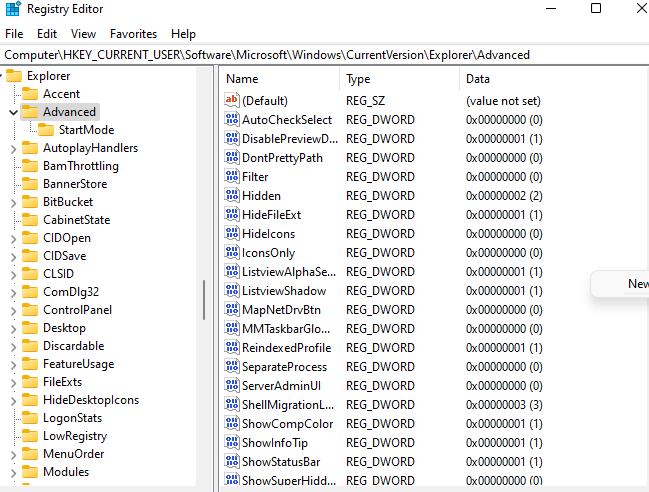The width and height of the screenshot is (649, 492).
Task: Click the folder icon for LowRegistry key
Action: (30, 436)
